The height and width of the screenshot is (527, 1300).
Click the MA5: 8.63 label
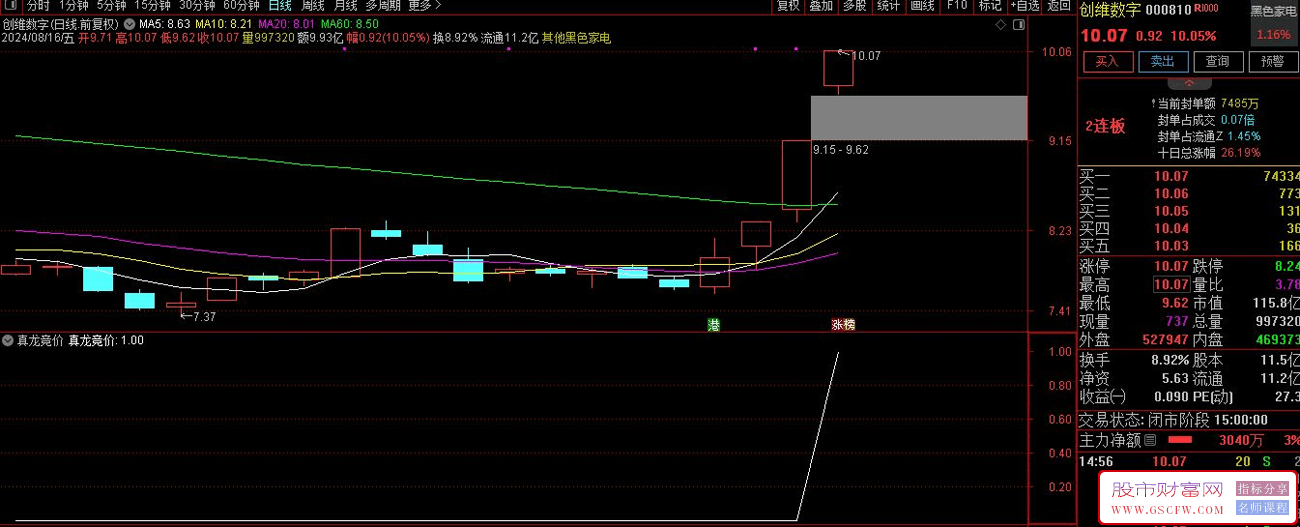pos(165,23)
